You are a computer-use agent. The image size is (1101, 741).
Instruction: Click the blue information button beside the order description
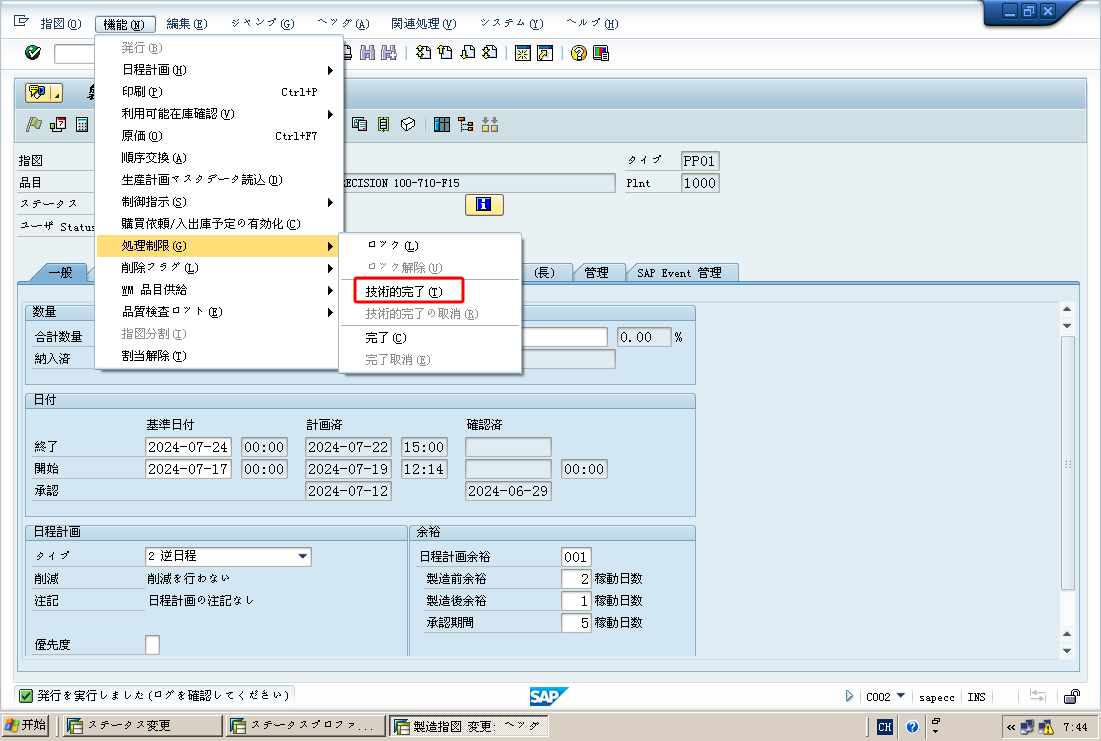click(x=484, y=204)
